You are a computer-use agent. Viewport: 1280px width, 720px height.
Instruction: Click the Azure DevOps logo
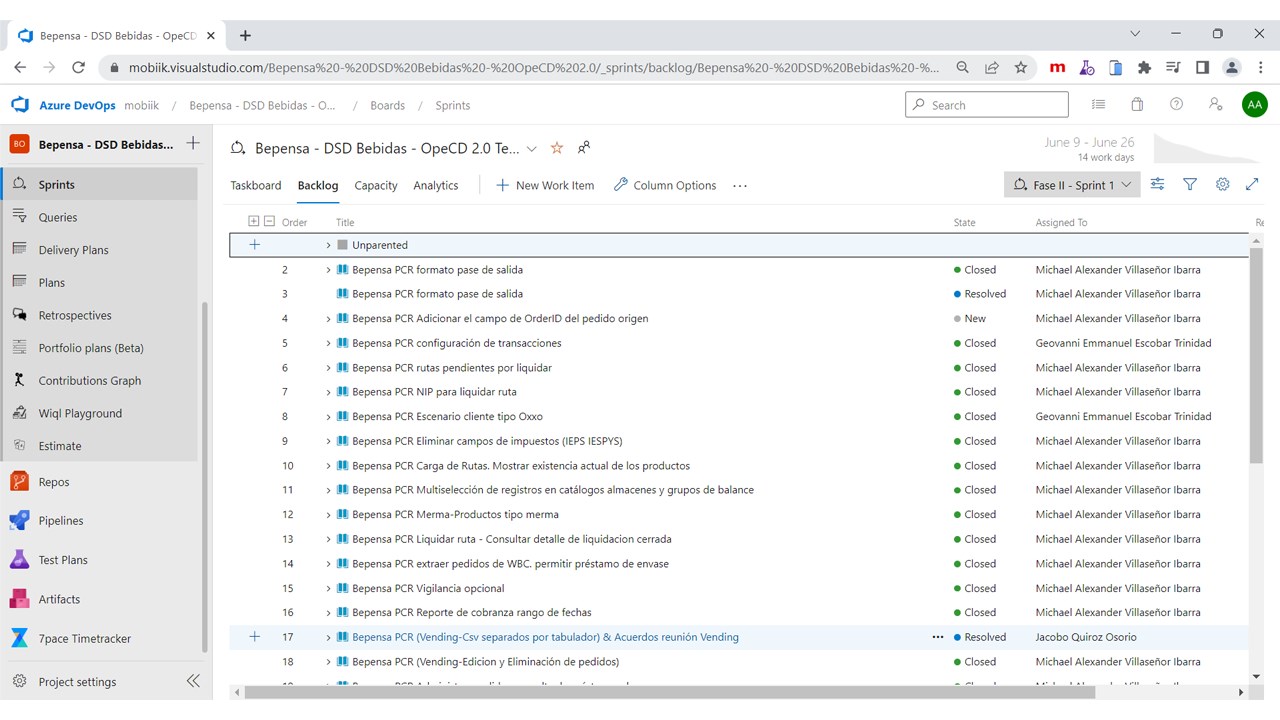click(x=19, y=105)
